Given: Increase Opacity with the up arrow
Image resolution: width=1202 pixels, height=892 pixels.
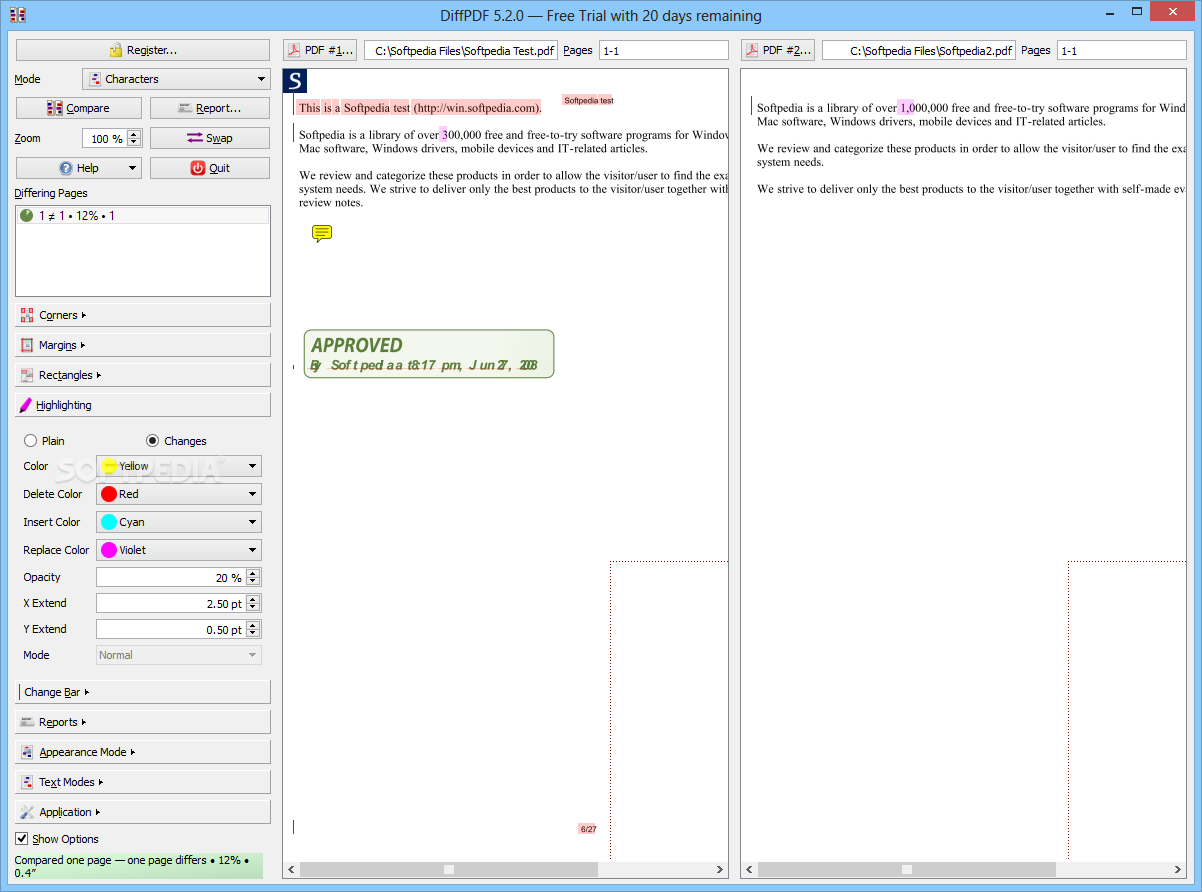Looking at the screenshot, I should coord(253,573).
